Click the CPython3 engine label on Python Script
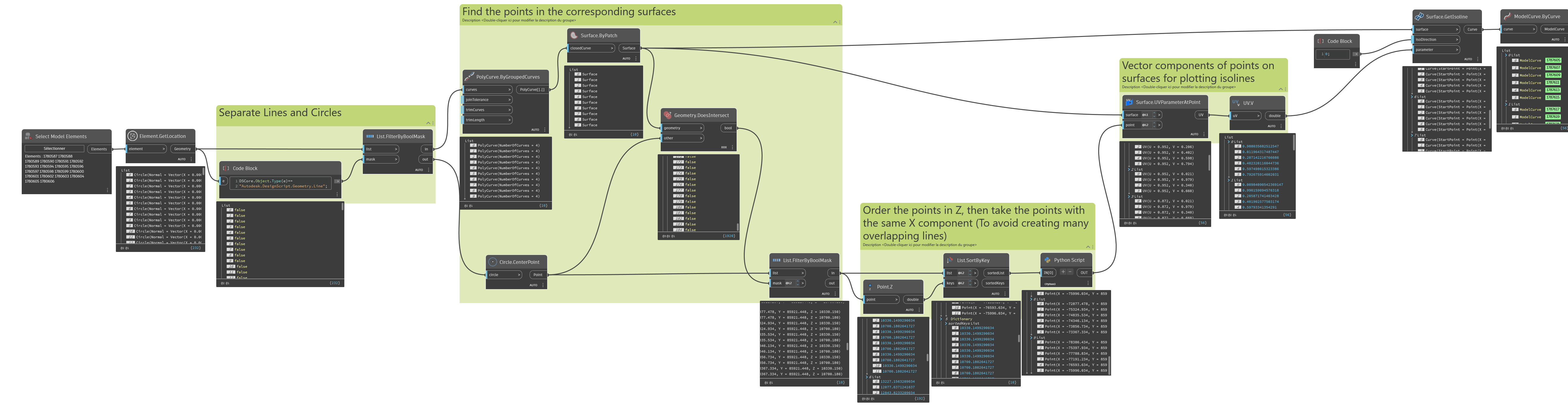1568x405 pixels. tap(1050, 284)
